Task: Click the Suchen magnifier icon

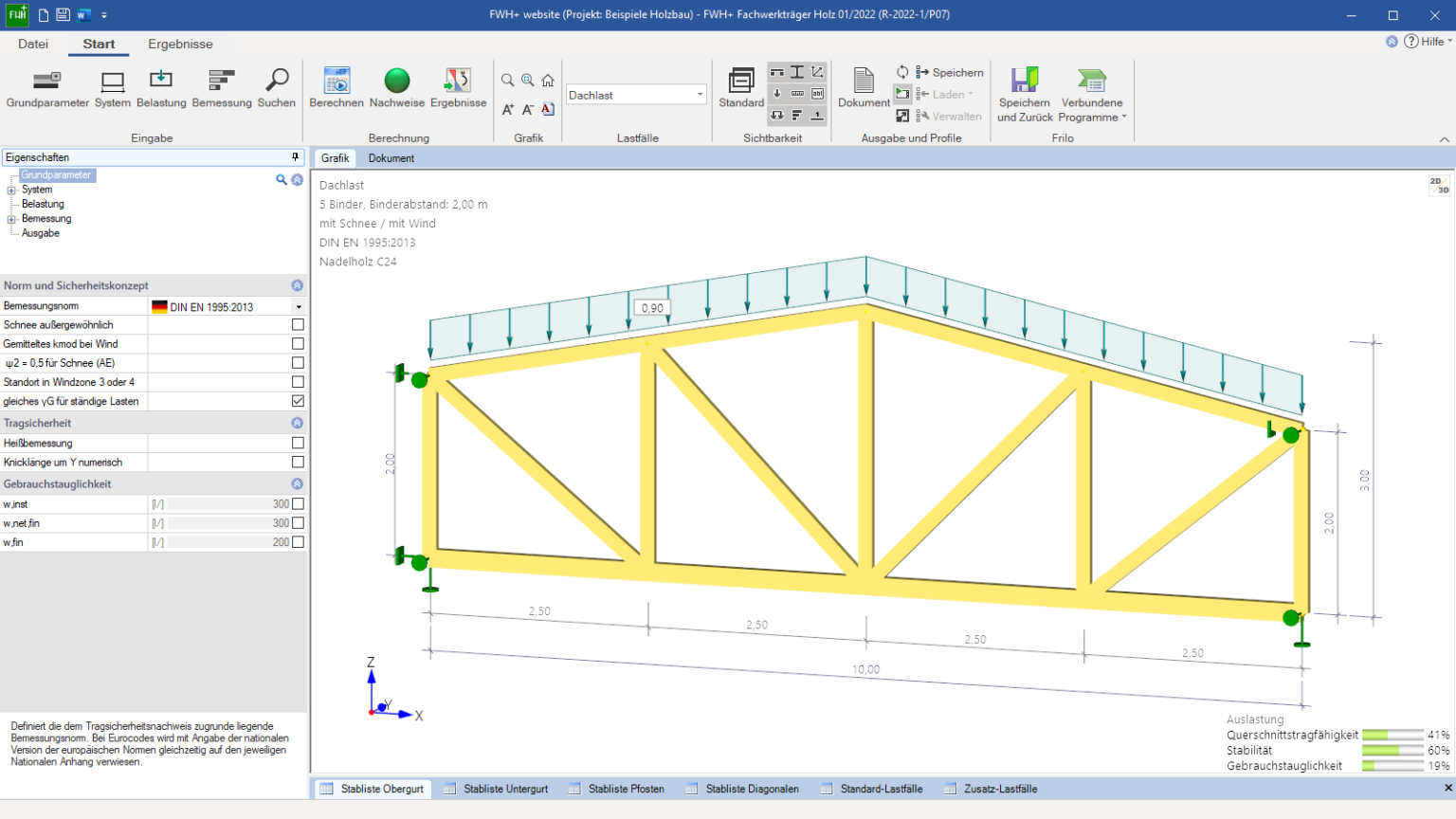Action: [277, 82]
